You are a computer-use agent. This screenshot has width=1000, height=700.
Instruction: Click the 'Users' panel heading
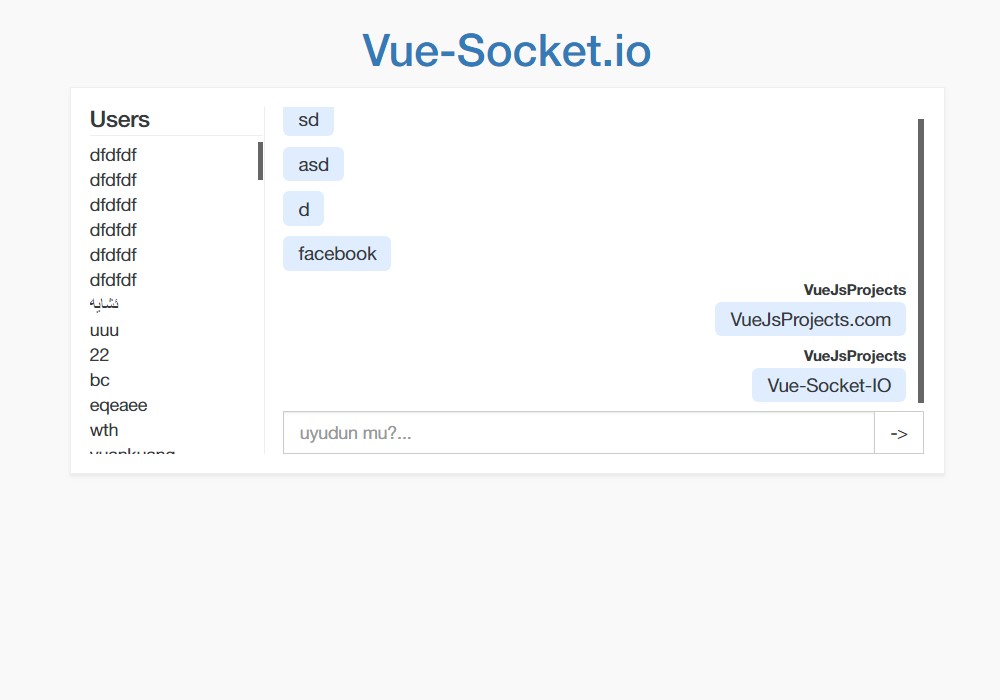coord(120,119)
